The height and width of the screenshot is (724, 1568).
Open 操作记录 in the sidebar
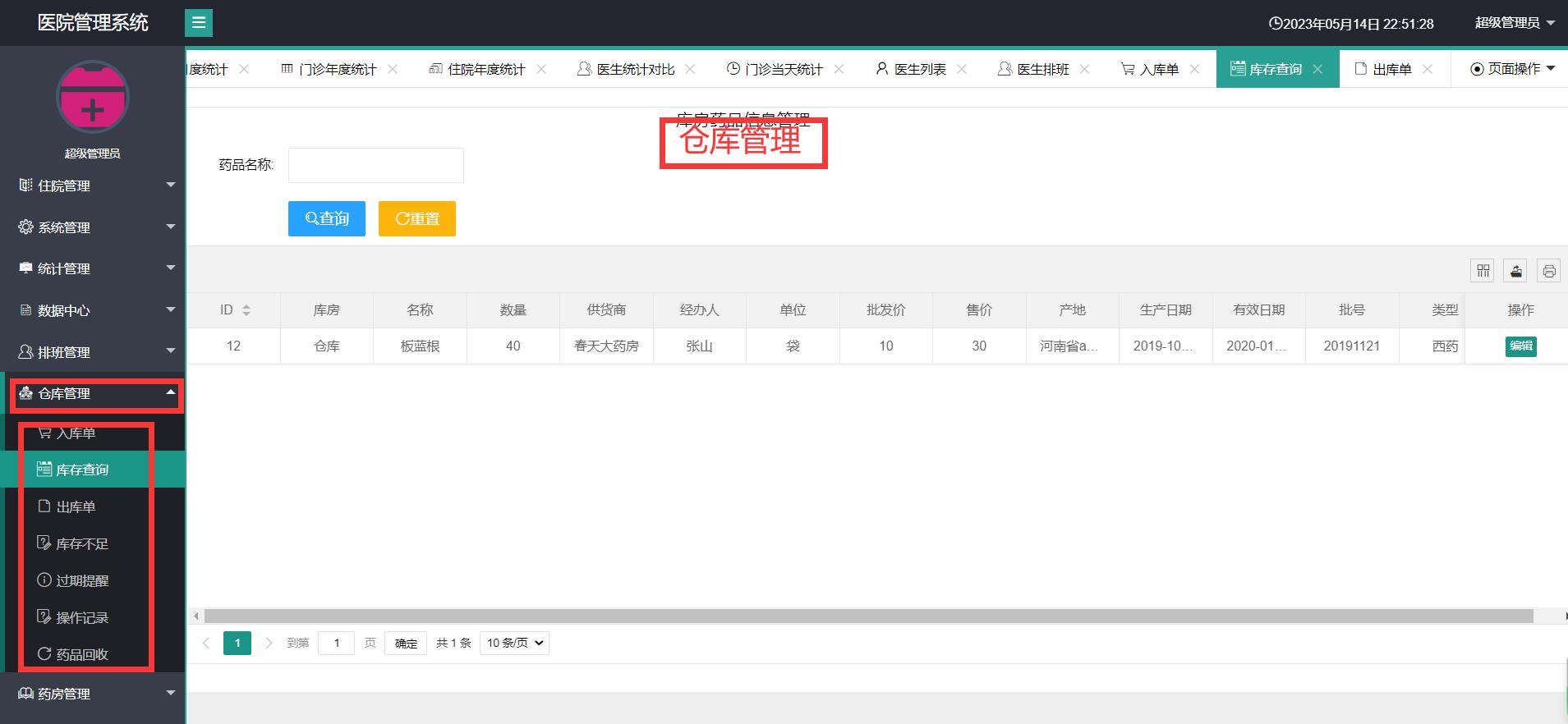click(x=93, y=617)
